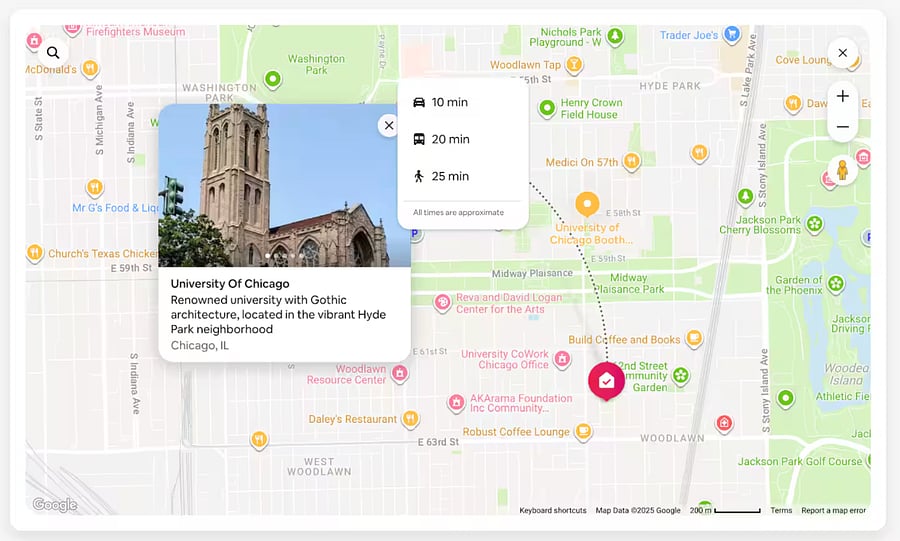Click Report a map error link
Viewport: 900px width, 541px height.
(833, 510)
